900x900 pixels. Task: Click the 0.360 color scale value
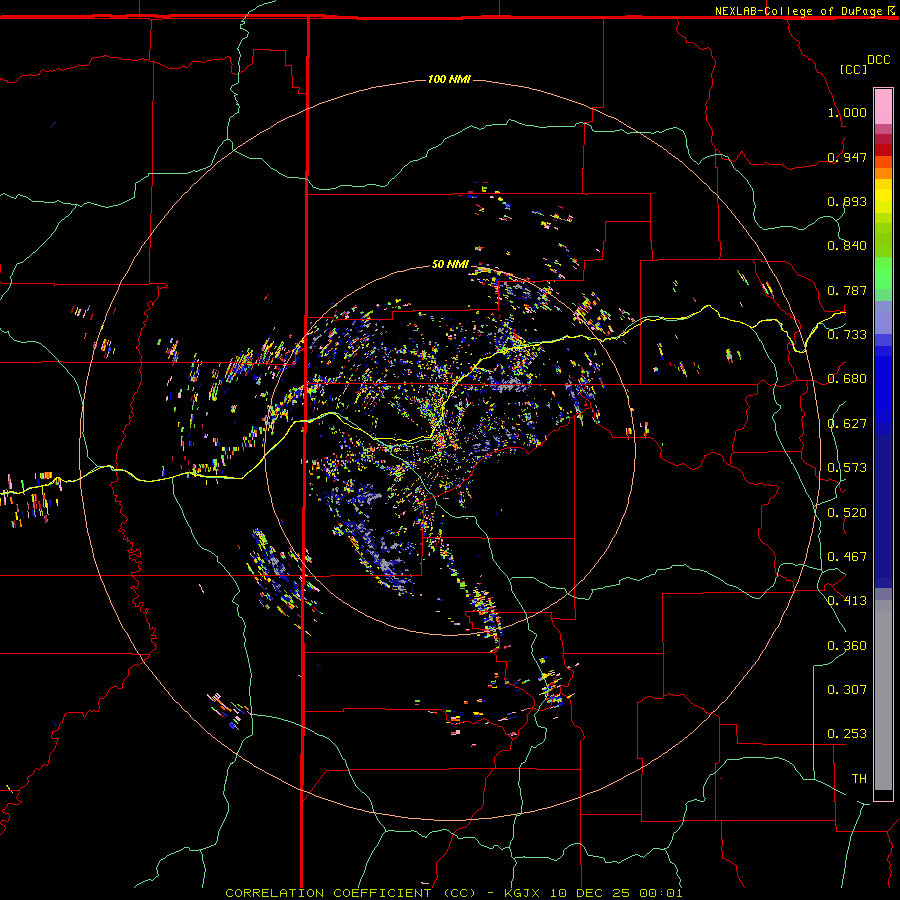point(847,646)
